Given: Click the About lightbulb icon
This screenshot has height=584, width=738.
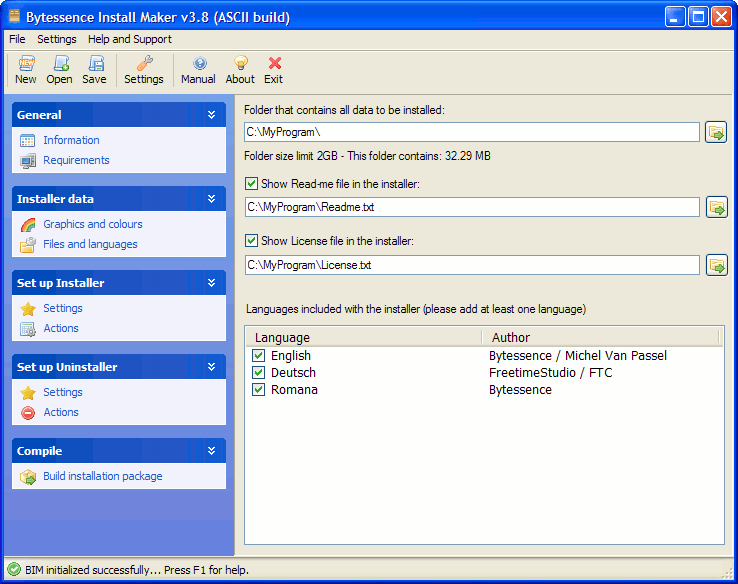Looking at the screenshot, I should coord(241,64).
